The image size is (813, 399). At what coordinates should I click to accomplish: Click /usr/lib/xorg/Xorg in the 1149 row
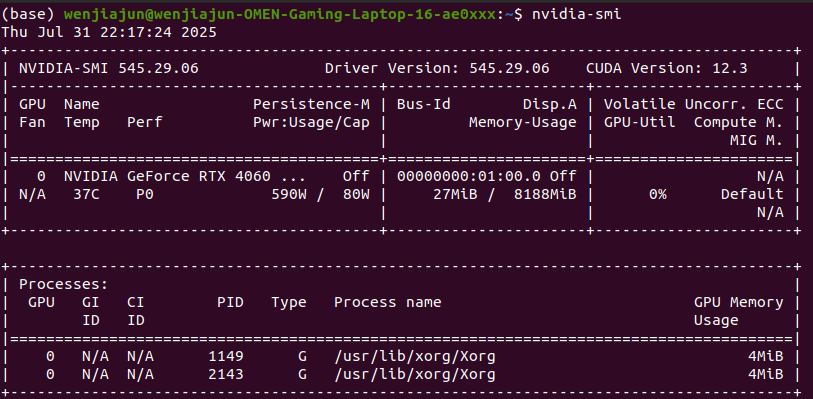point(415,357)
